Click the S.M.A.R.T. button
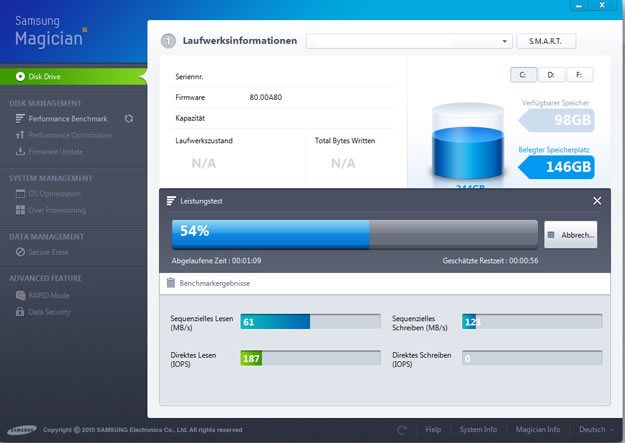 [546, 41]
